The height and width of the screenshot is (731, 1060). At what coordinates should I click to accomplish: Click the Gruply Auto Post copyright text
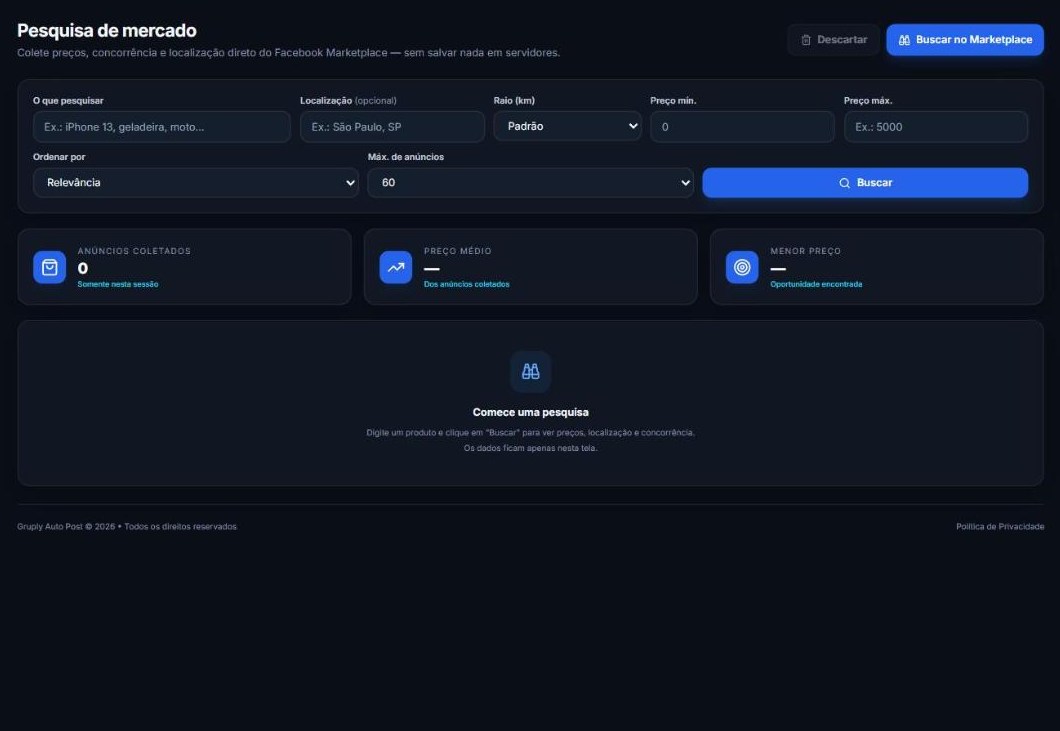point(127,527)
